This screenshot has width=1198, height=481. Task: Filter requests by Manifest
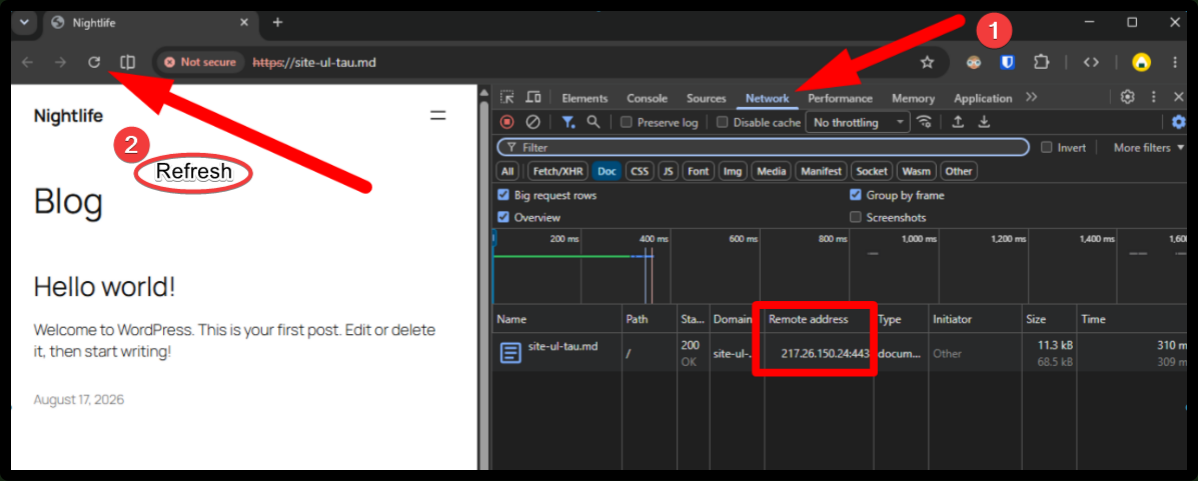[x=821, y=172]
